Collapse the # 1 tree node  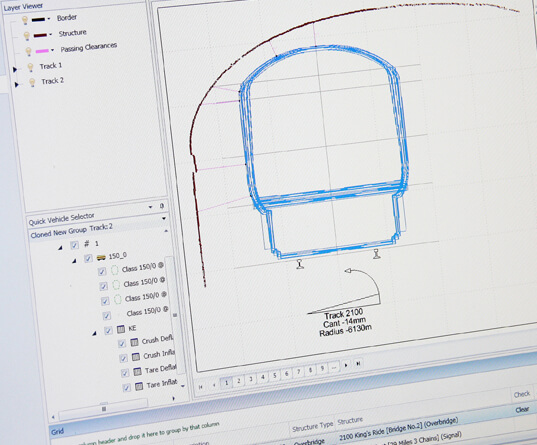point(60,247)
